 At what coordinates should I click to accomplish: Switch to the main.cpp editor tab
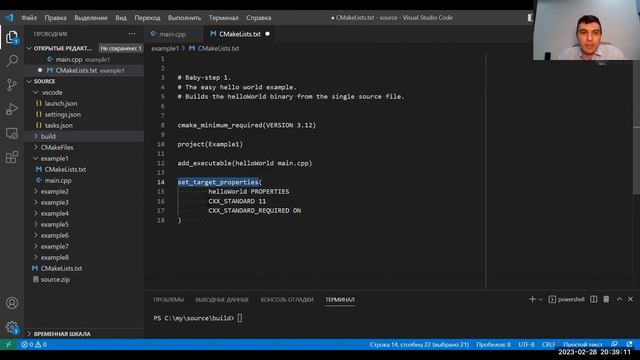pyautogui.click(x=173, y=34)
